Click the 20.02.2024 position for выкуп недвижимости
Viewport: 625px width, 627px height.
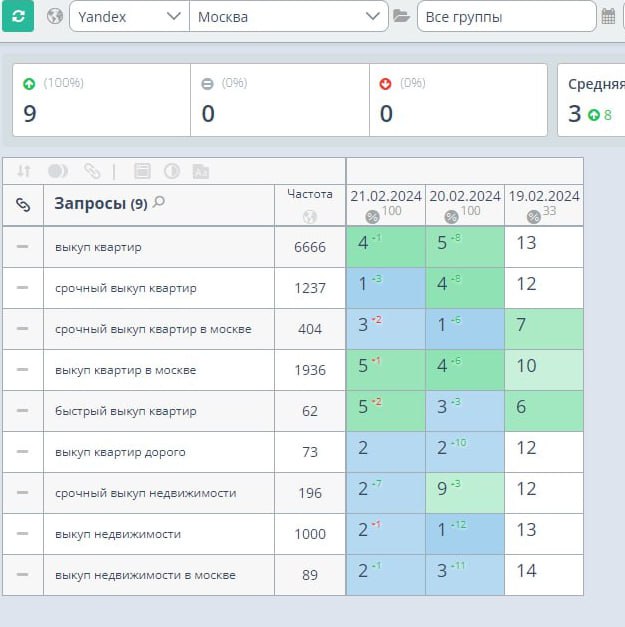(465, 534)
